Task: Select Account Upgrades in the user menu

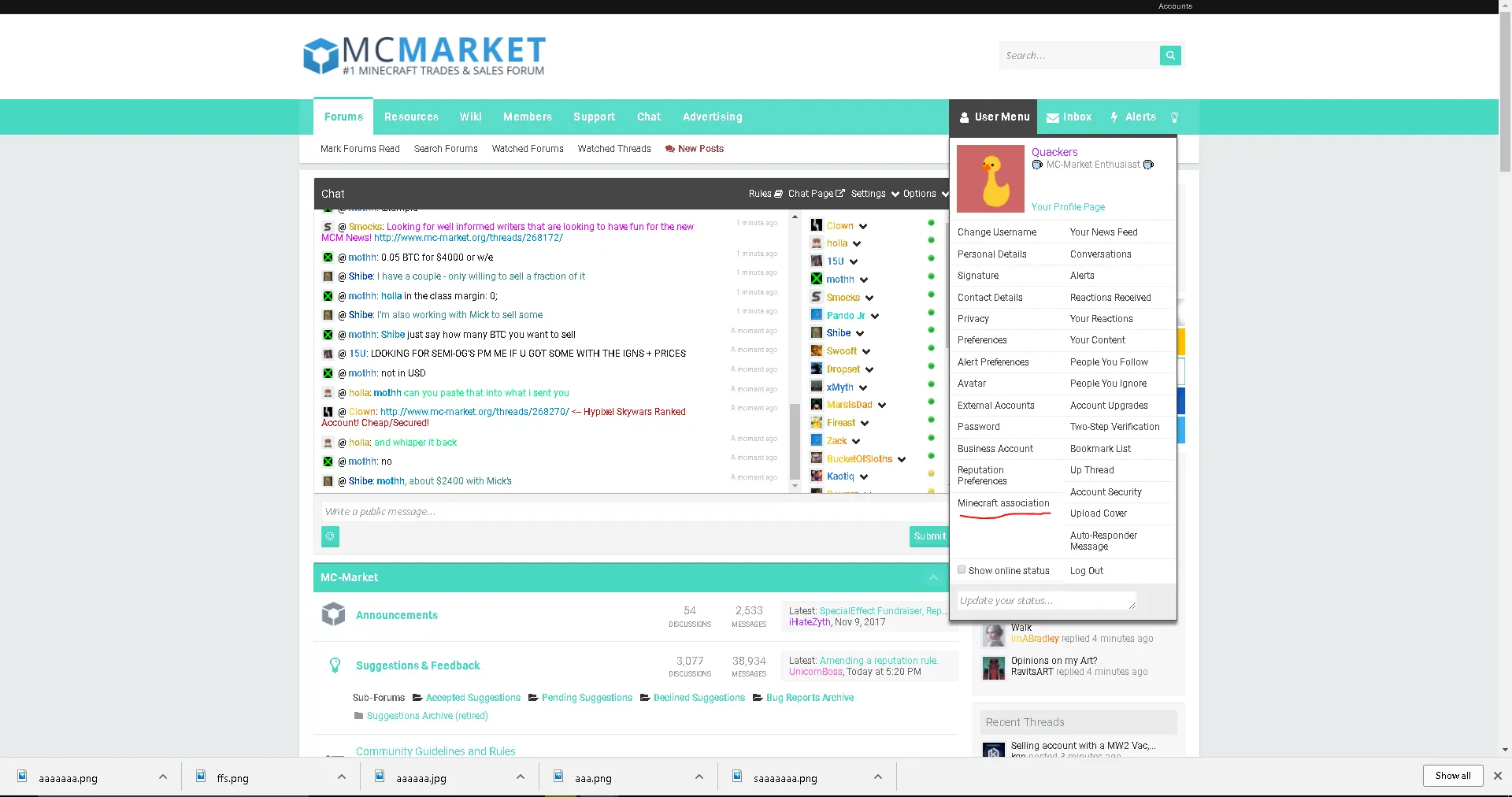Action: [1109, 406]
